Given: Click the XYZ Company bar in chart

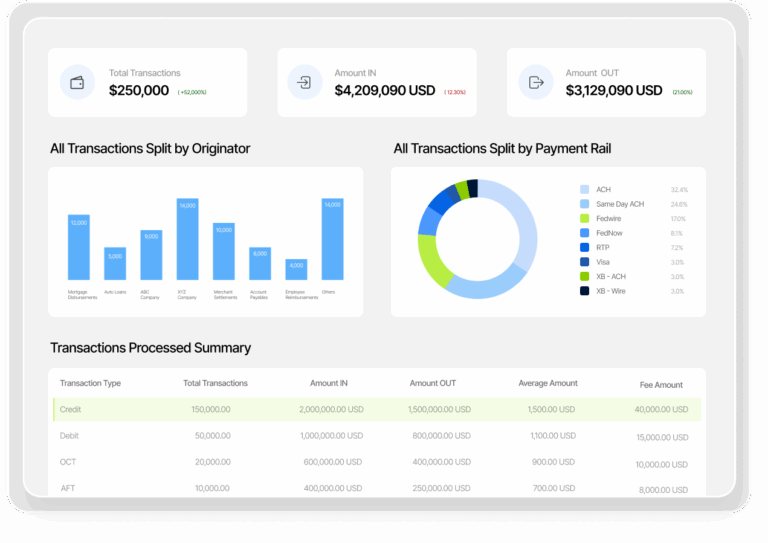Looking at the screenshot, I should click(x=188, y=239).
